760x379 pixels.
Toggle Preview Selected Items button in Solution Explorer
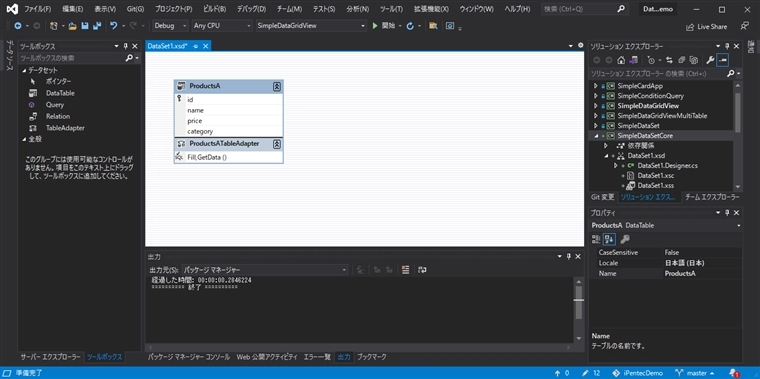723,60
